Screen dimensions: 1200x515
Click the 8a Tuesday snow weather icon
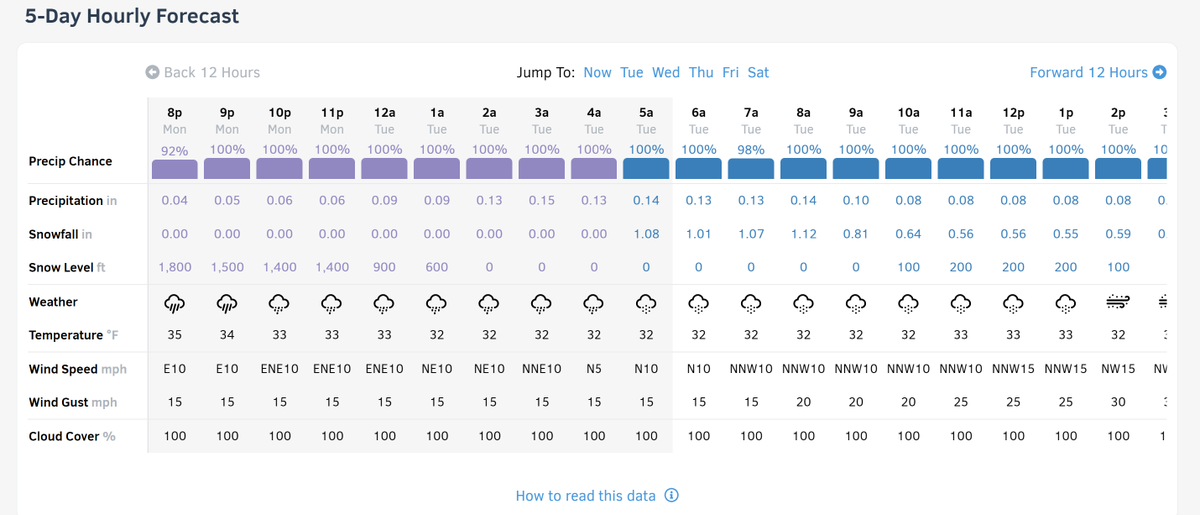804,302
